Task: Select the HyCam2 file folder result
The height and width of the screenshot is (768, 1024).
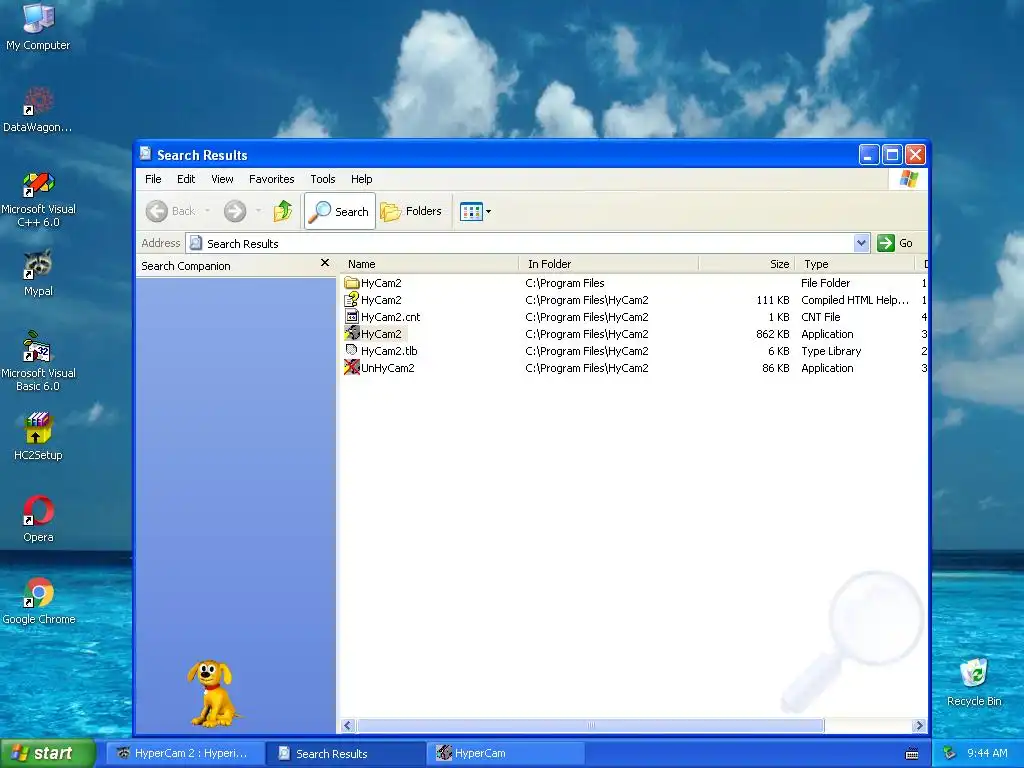Action: pyautogui.click(x=374, y=283)
